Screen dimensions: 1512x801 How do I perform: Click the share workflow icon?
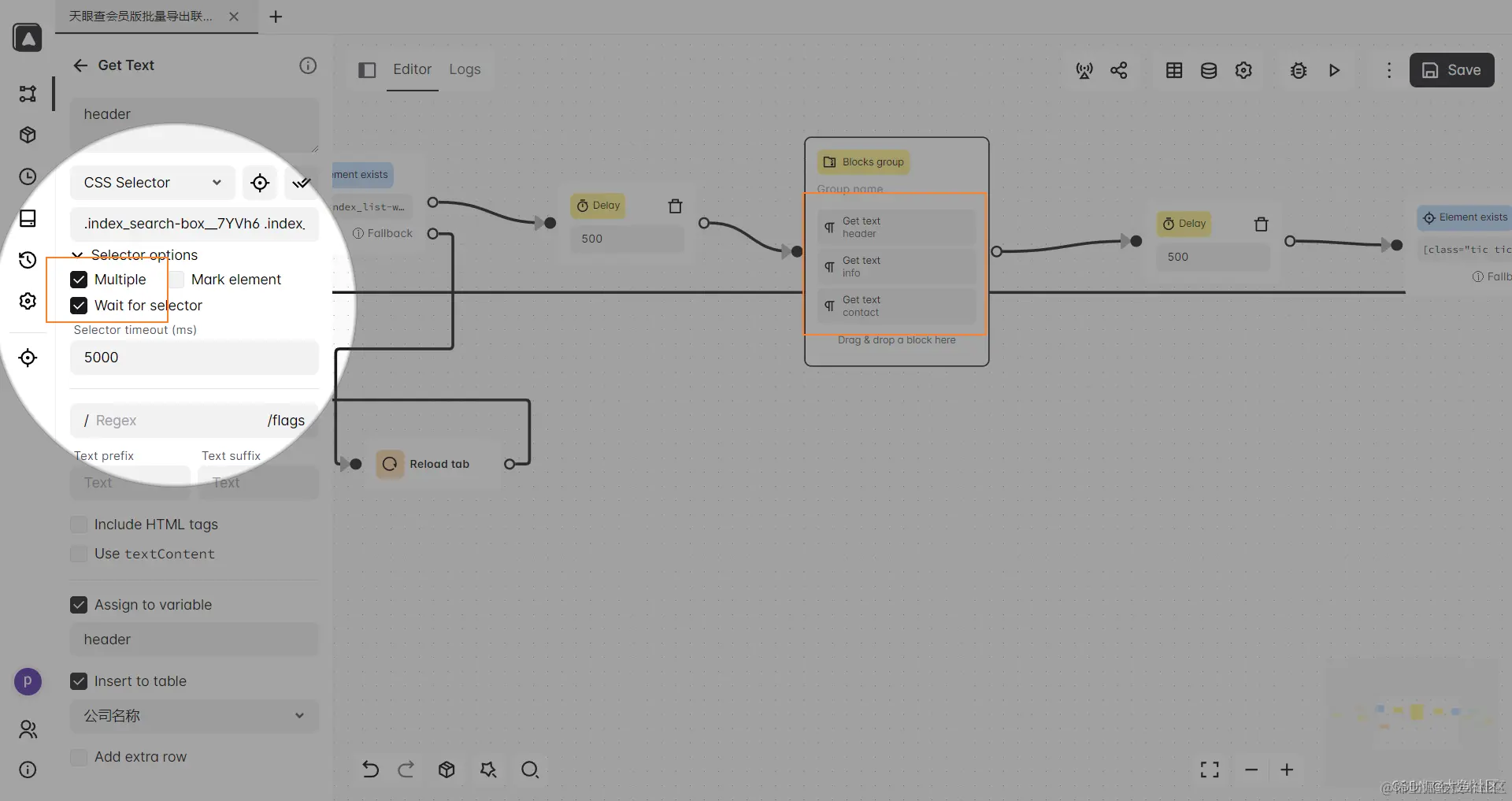1119,70
